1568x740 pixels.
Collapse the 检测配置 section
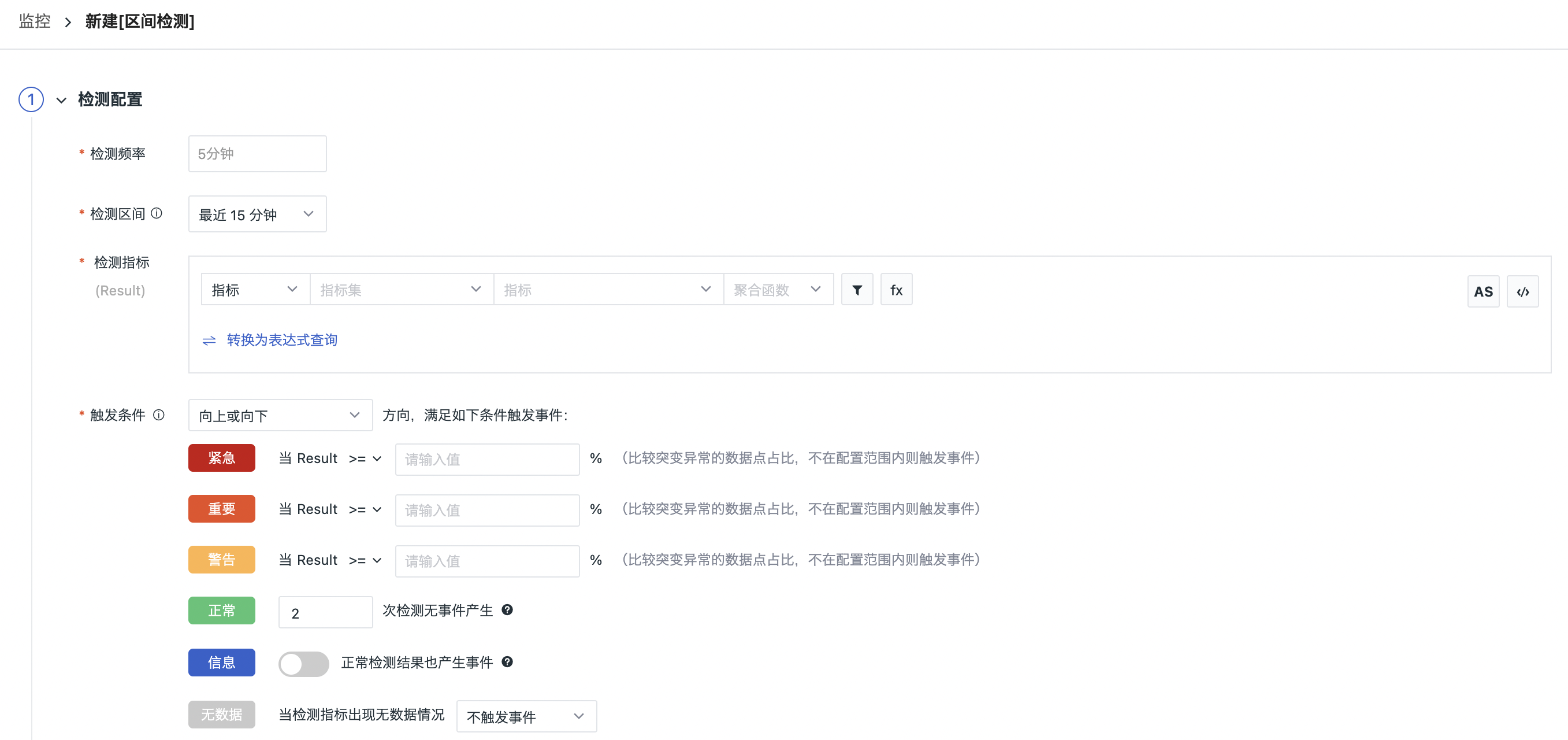(61, 100)
